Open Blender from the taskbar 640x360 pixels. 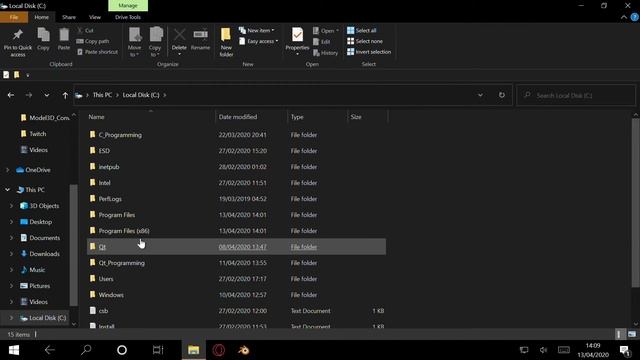[244, 350]
